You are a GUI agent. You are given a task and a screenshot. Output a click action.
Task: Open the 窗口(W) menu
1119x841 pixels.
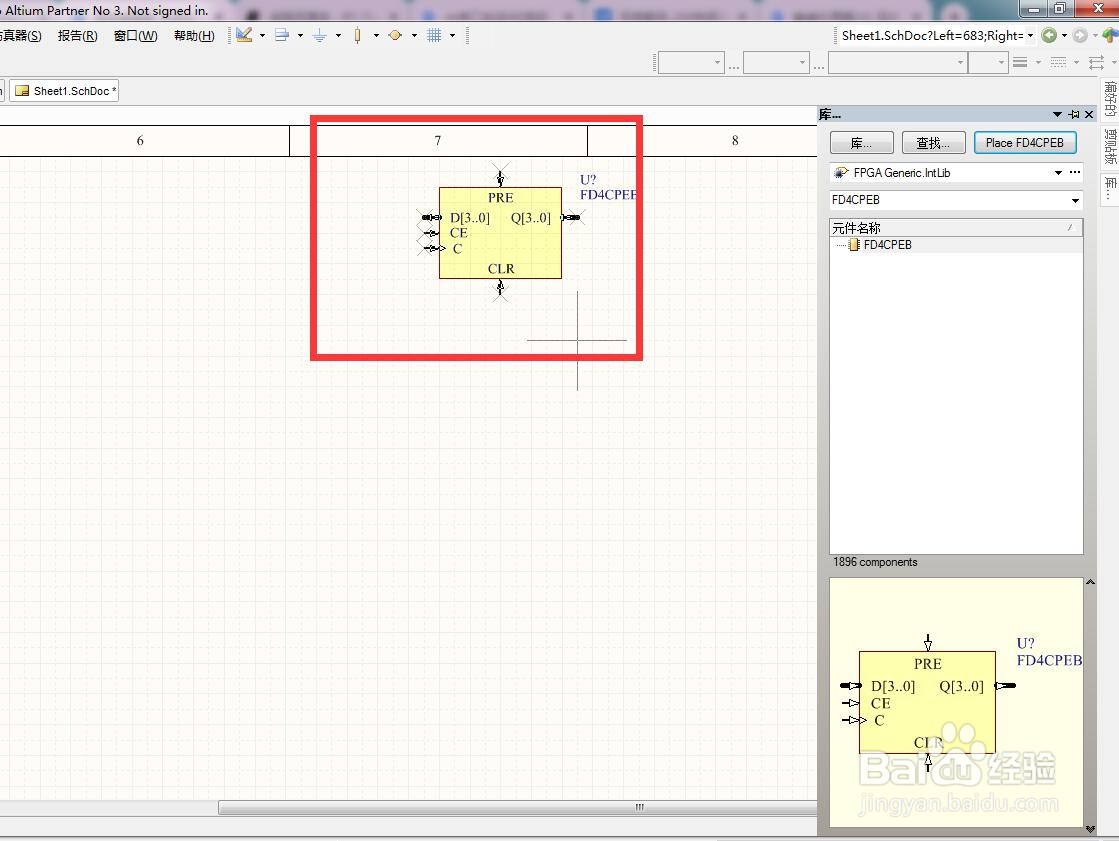click(136, 36)
